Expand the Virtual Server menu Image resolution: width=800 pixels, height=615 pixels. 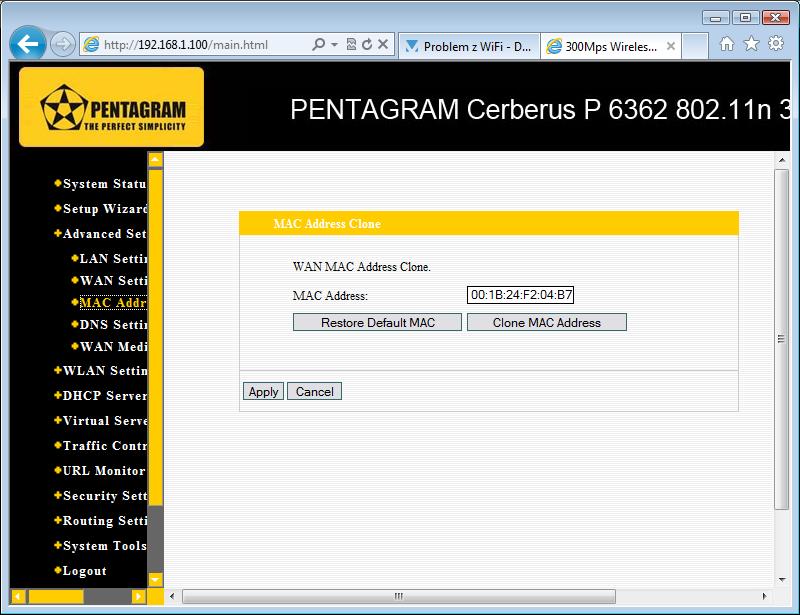click(104, 421)
